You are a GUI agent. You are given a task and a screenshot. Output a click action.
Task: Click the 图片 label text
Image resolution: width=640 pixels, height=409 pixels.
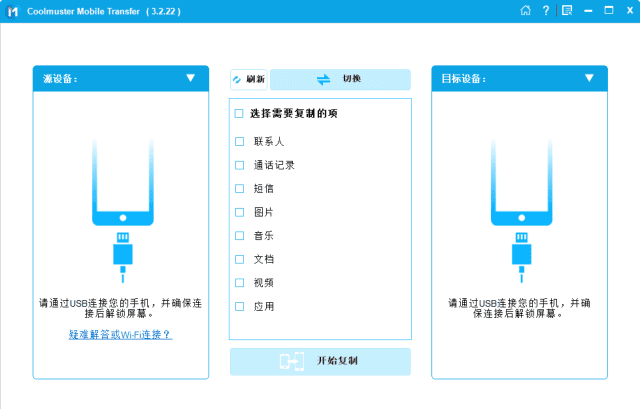pyautogui.click(x=264, y=212)
